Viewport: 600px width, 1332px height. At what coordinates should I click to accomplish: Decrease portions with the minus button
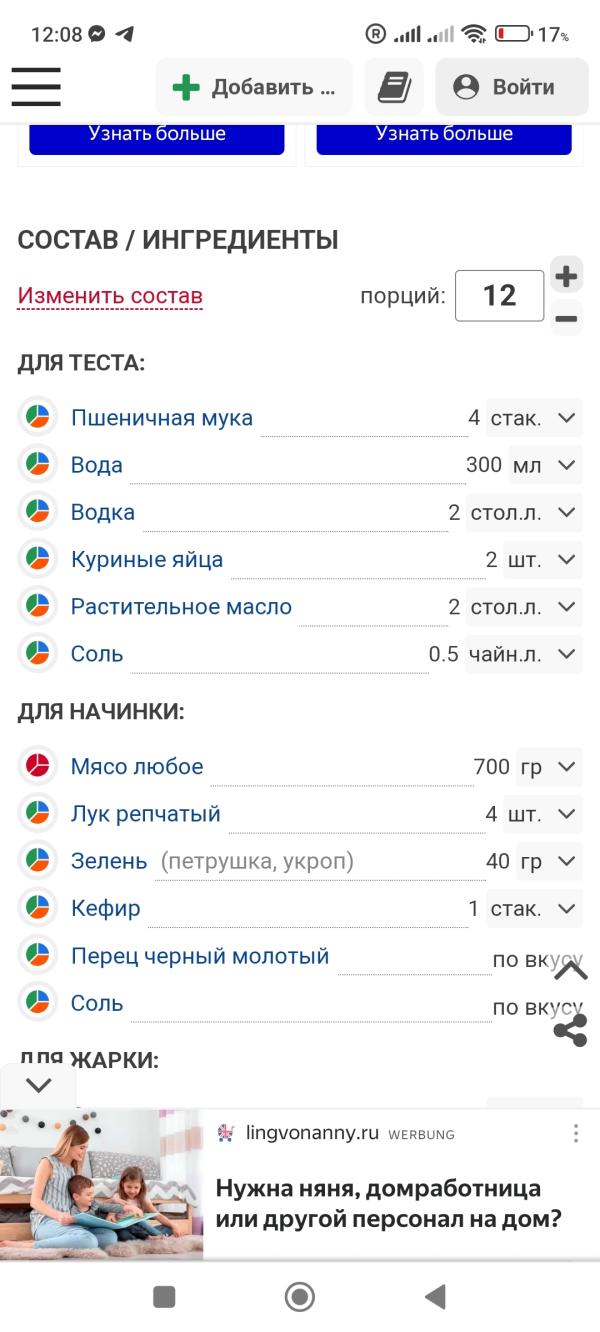point(566,319)
